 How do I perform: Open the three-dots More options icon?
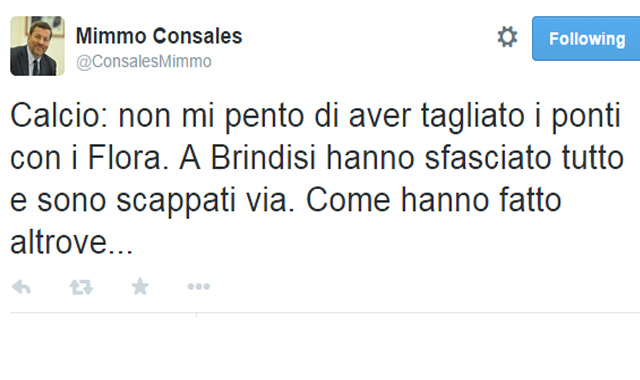pos(199,287)
